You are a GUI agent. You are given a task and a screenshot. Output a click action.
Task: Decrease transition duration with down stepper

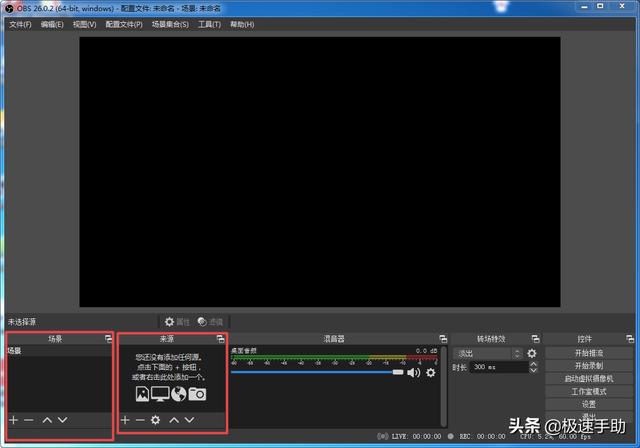[533, 370]
